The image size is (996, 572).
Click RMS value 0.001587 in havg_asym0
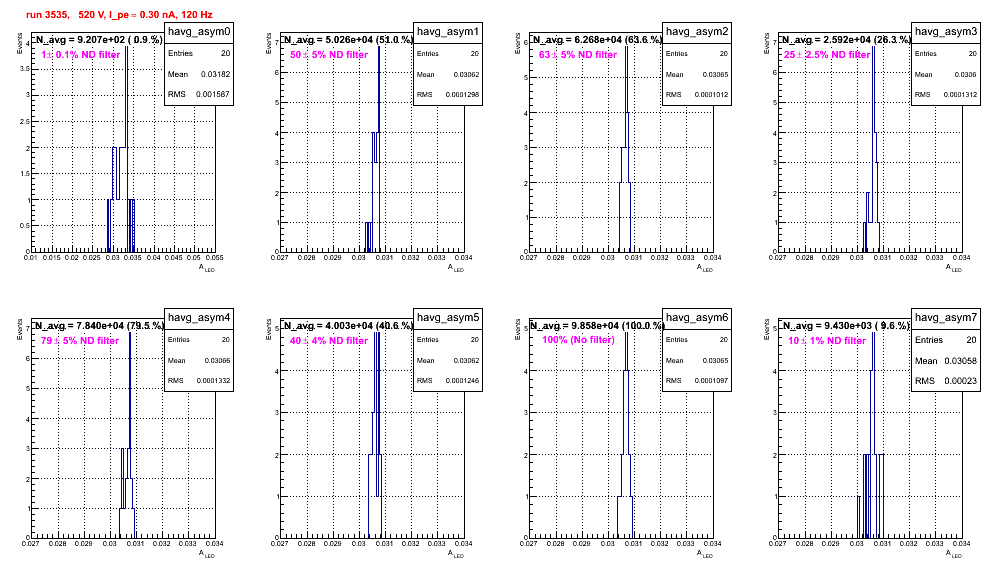pos(214,95)
